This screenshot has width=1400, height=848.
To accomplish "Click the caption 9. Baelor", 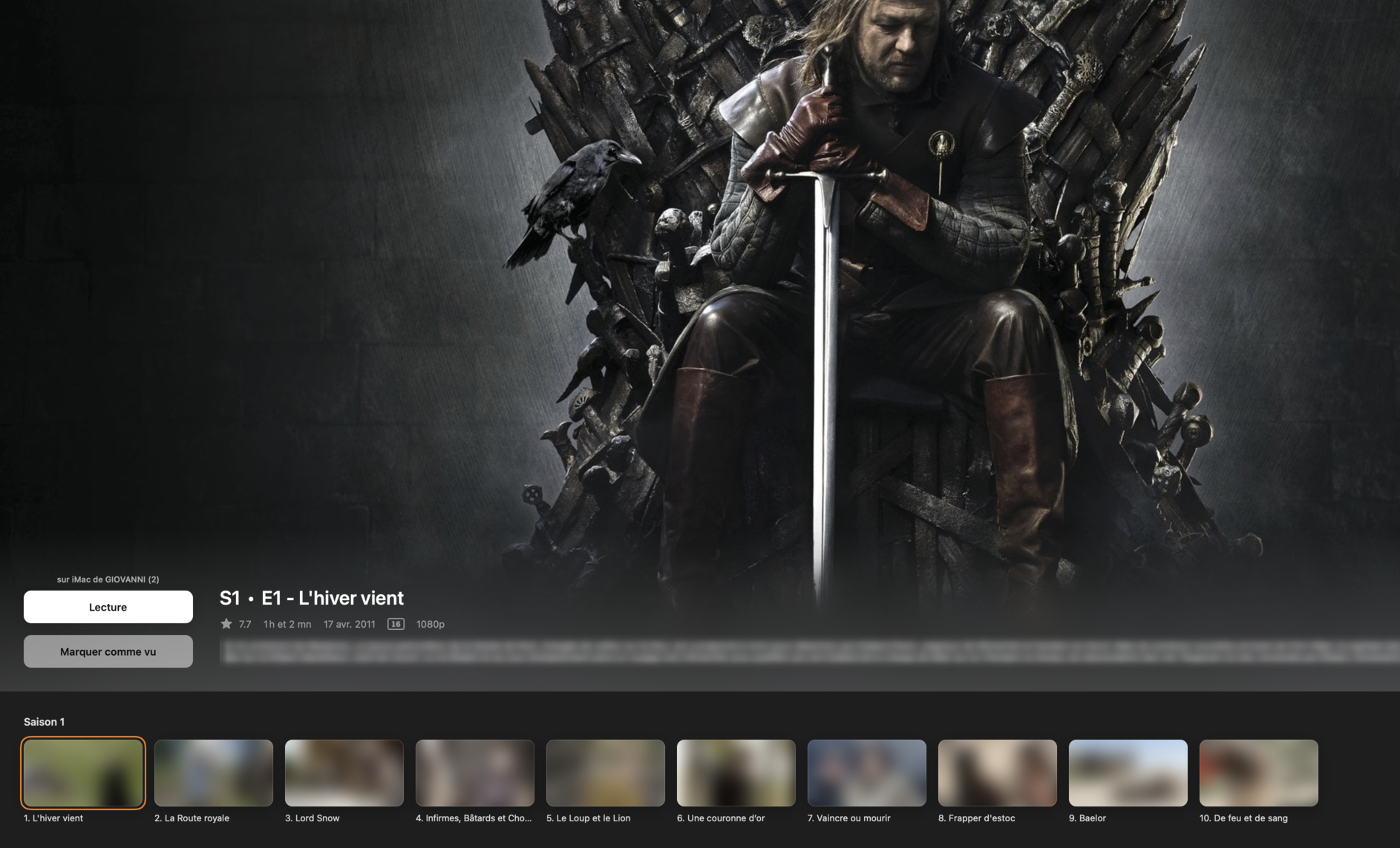I will click(1087, 818).
